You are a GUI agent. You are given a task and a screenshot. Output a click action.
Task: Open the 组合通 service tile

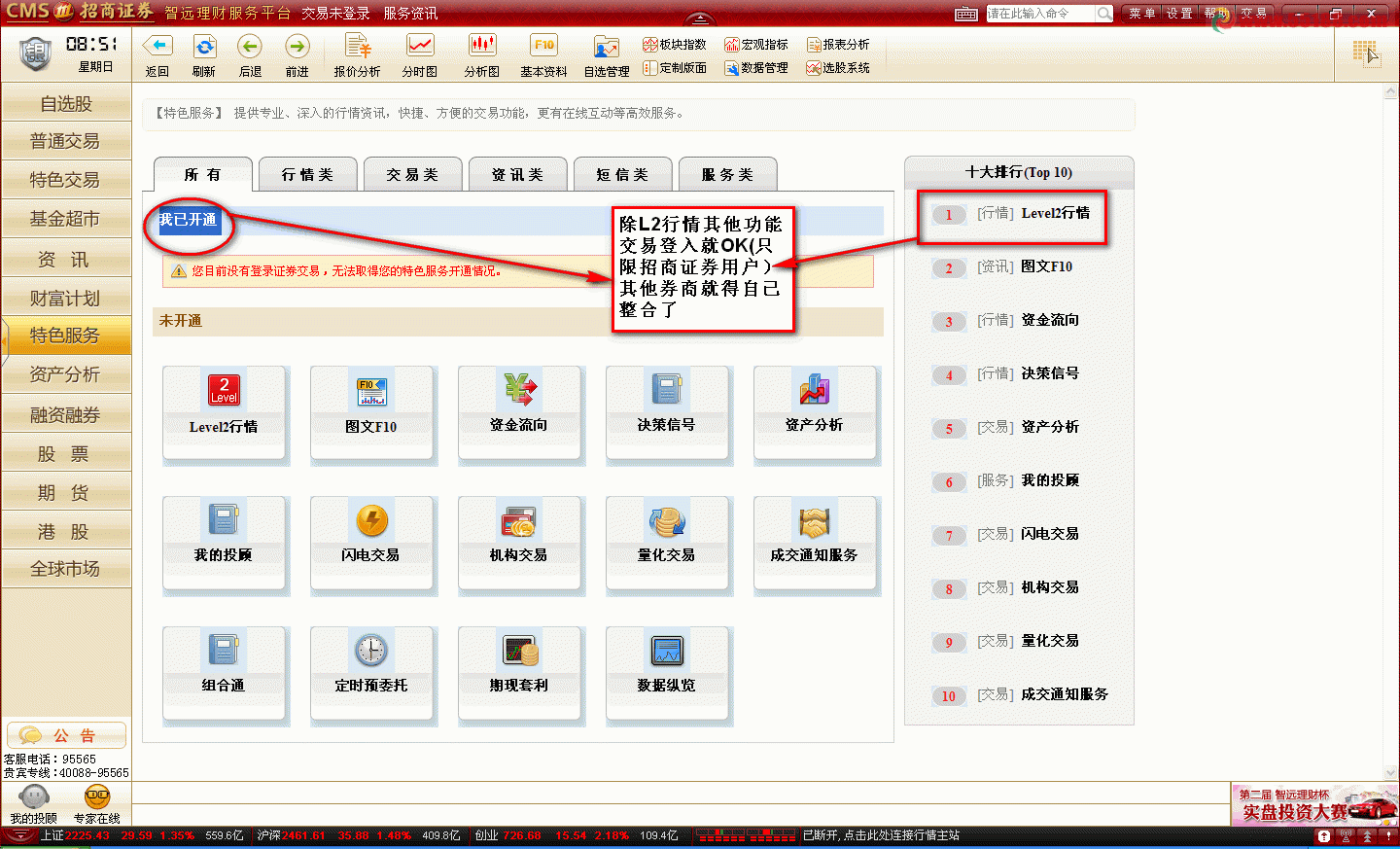[224, 673]
